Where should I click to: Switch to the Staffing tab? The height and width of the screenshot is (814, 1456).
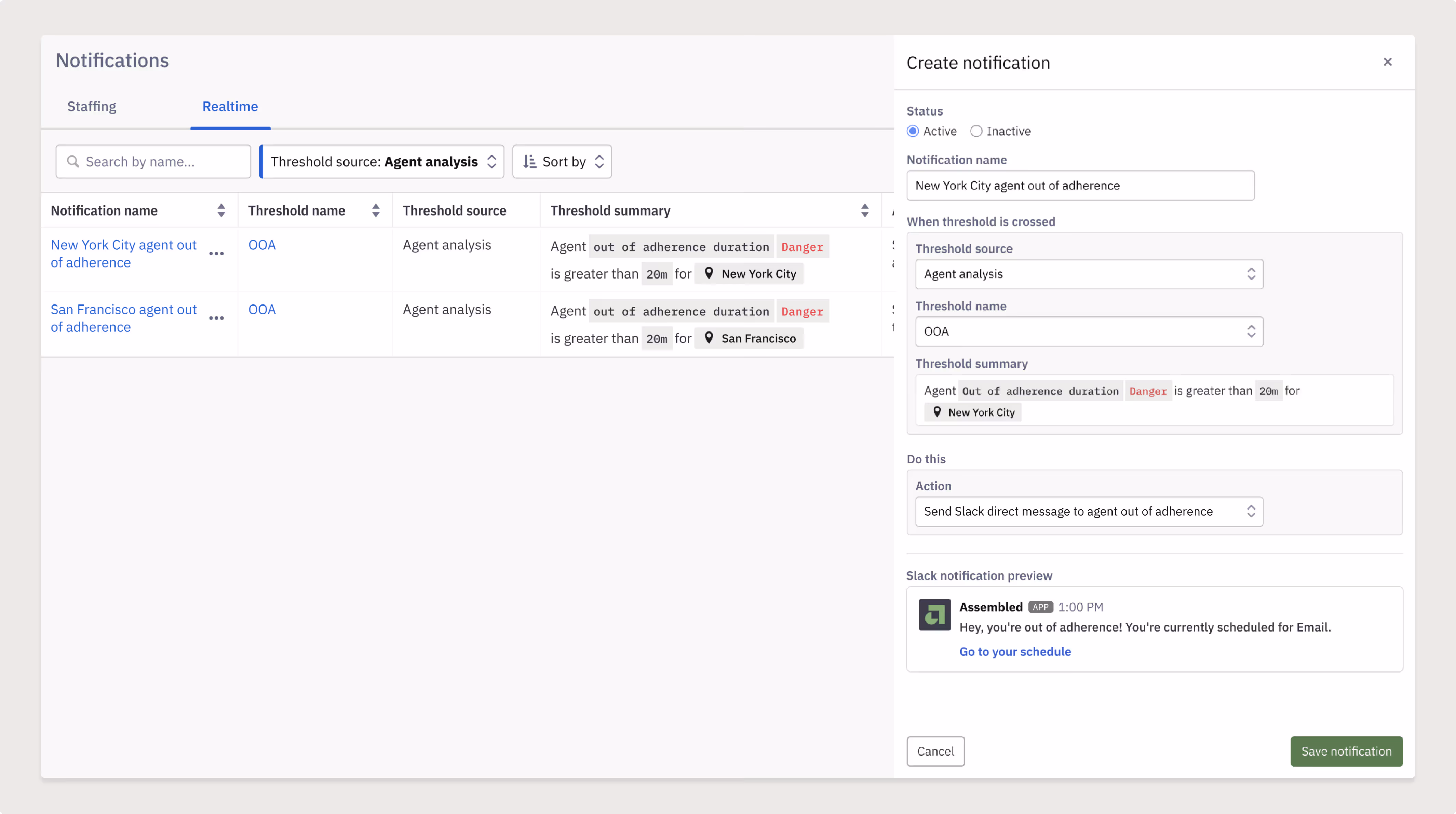pyautogui.click(x=92, y=106)
